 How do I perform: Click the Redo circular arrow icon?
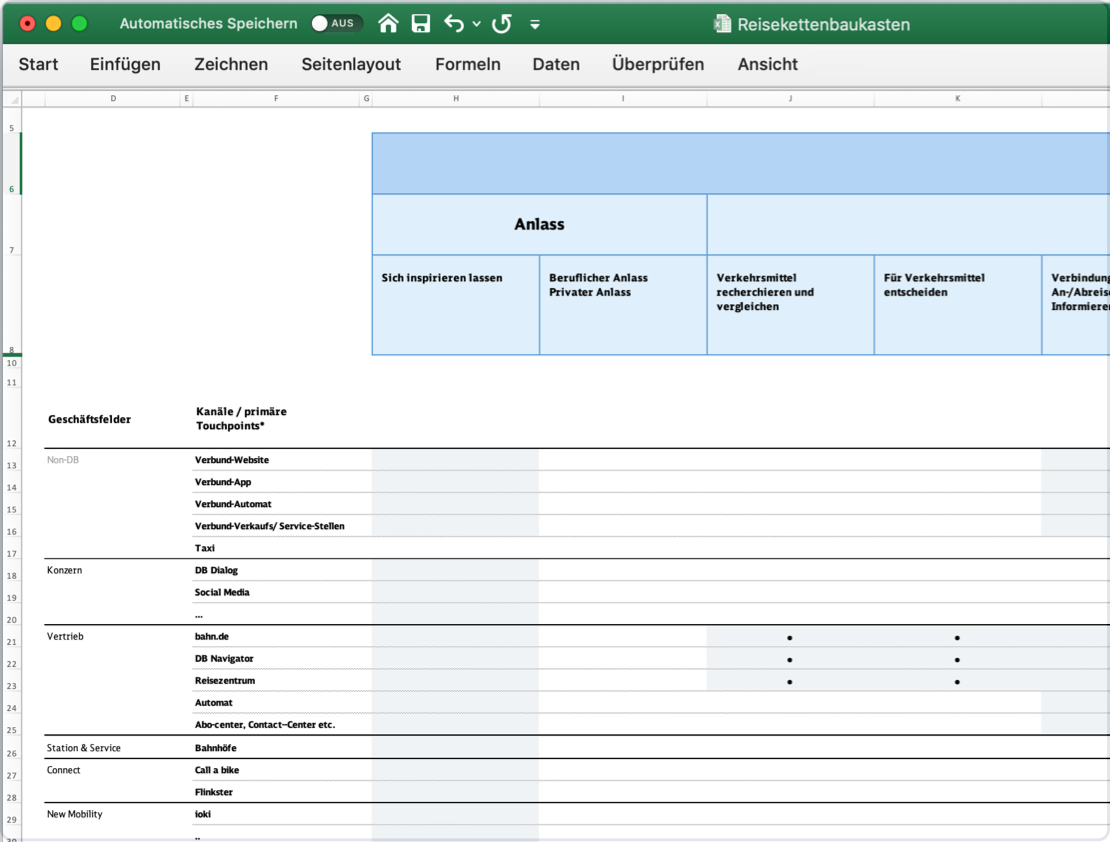click(502, 23)
